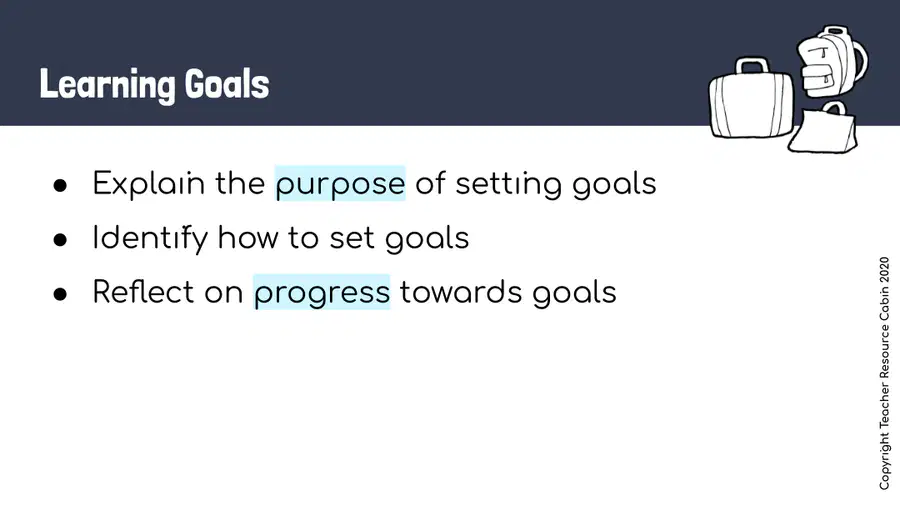Click the suitcase illustration
This screenshot has height=506, width=900.
[751, 99]
